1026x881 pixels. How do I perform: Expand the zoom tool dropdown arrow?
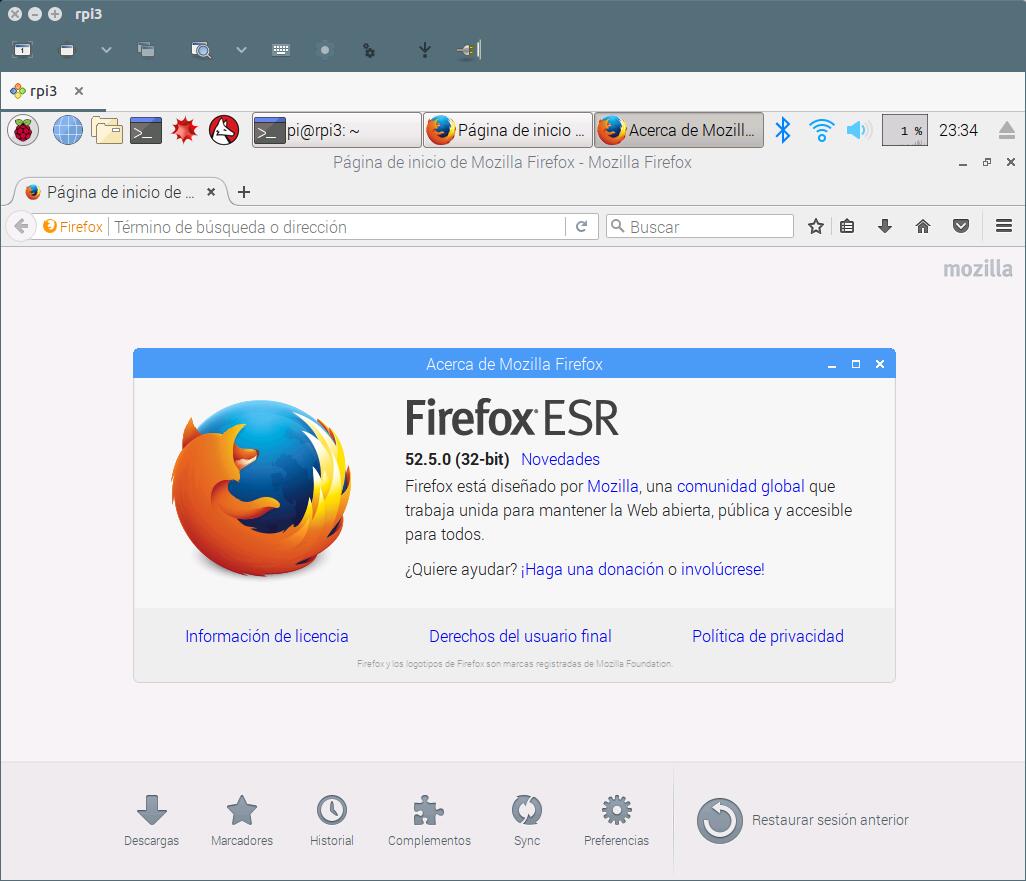(241, 49)
